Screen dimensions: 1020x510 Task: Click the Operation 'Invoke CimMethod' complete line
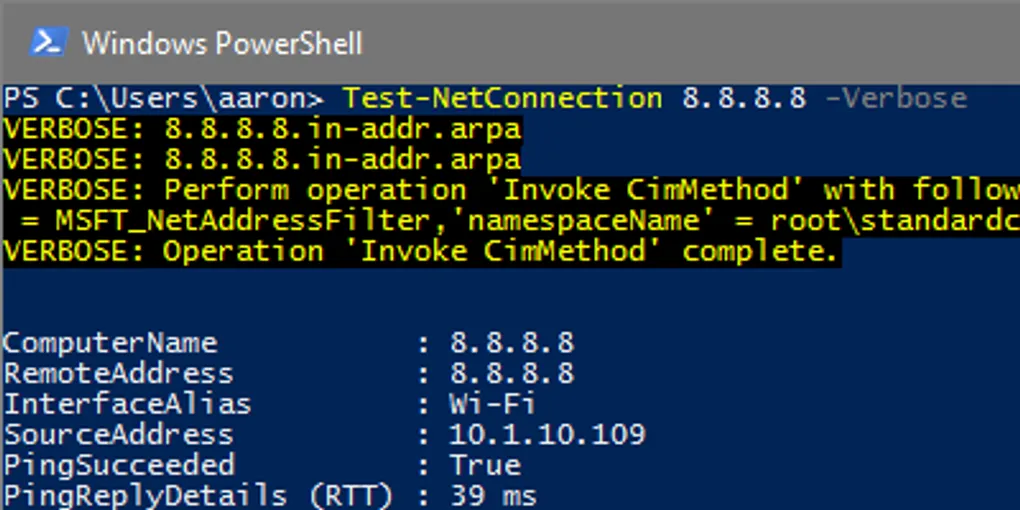click(x=420, y=251)
